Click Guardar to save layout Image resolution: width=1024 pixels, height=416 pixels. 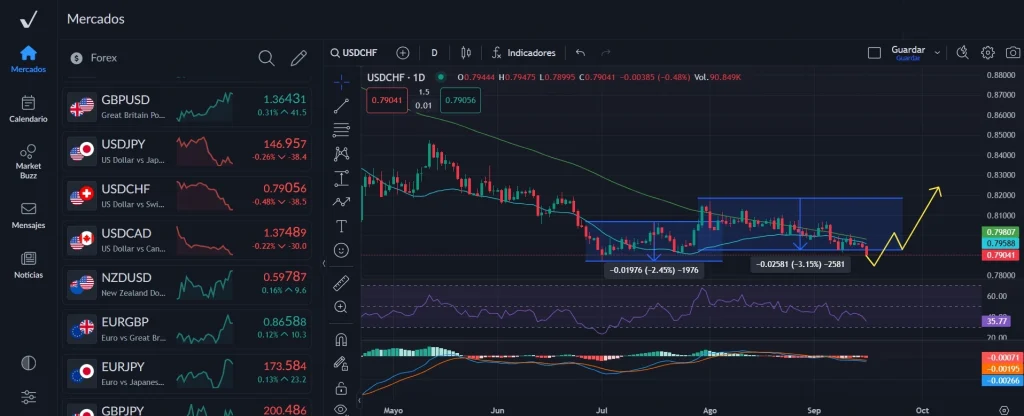pyautogui.click(x=908, y=52)
